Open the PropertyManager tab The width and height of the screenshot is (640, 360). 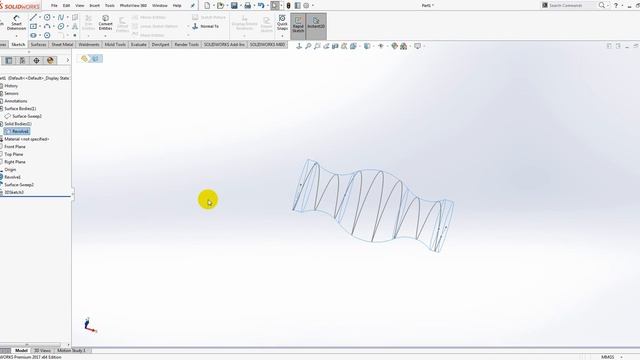(22, 60)
